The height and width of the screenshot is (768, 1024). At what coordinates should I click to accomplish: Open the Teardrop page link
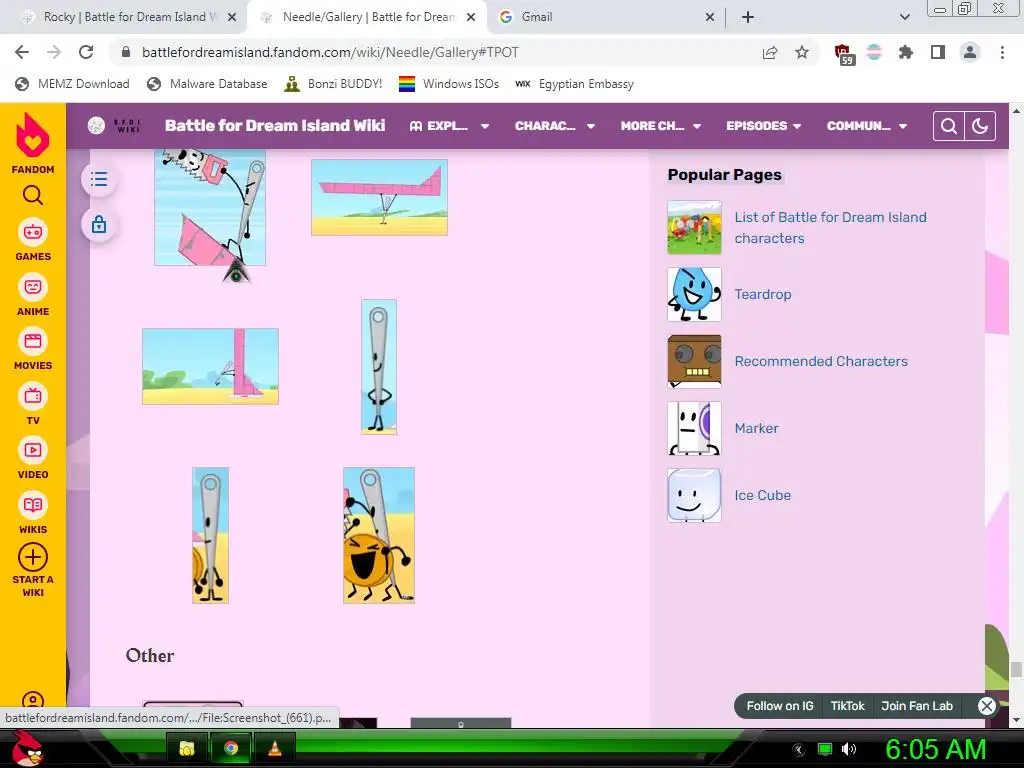point(763,294)
